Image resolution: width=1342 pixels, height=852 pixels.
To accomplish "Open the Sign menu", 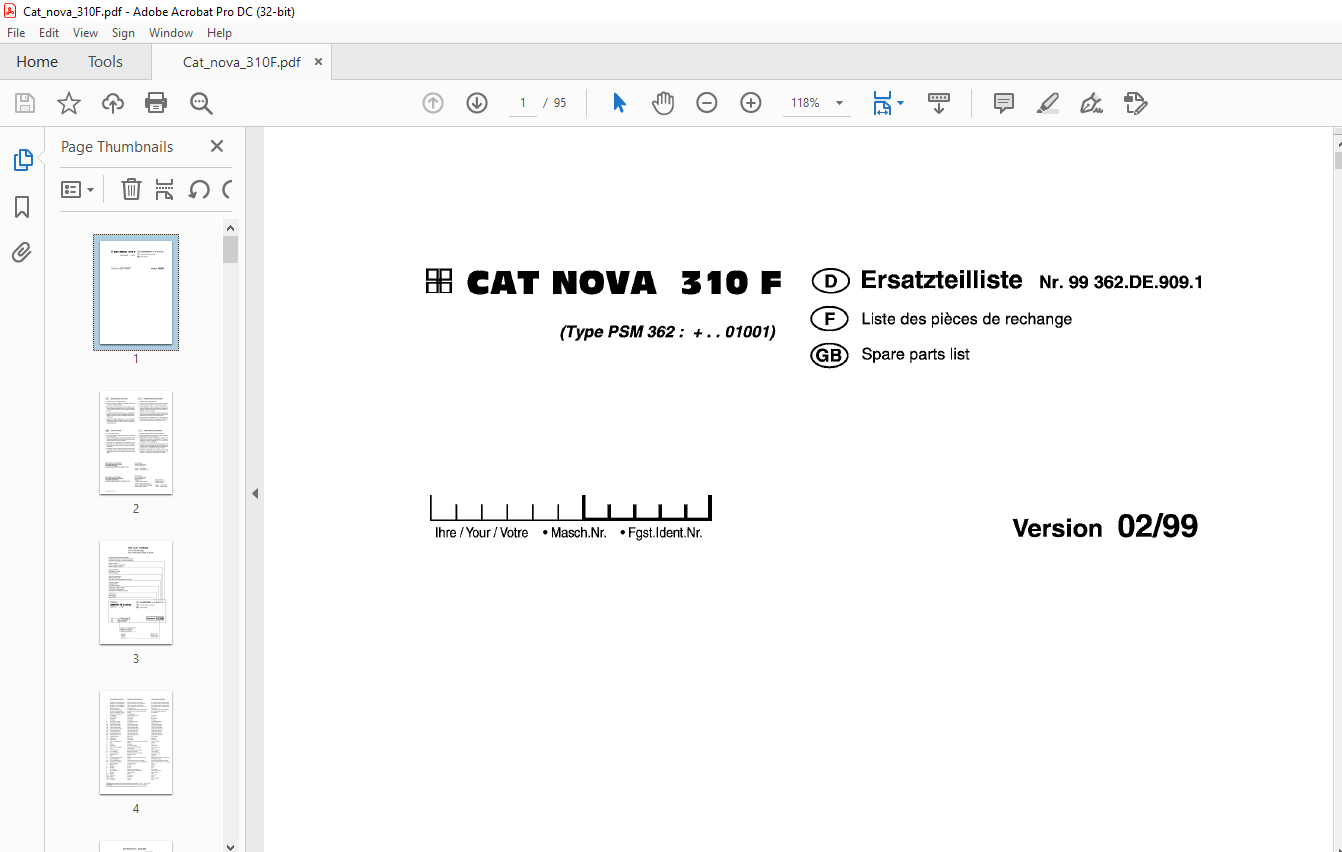I will (x=123, y=33).
